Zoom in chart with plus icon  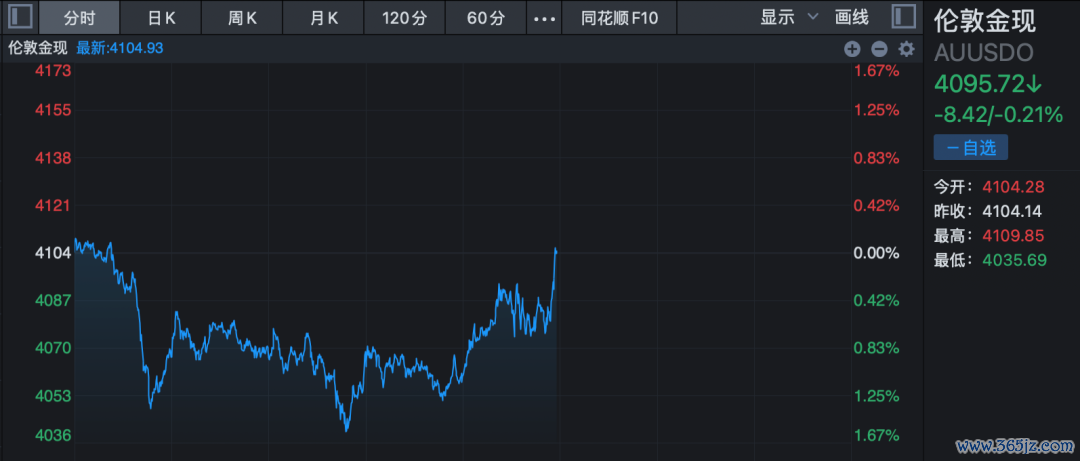tap(852, 48)
